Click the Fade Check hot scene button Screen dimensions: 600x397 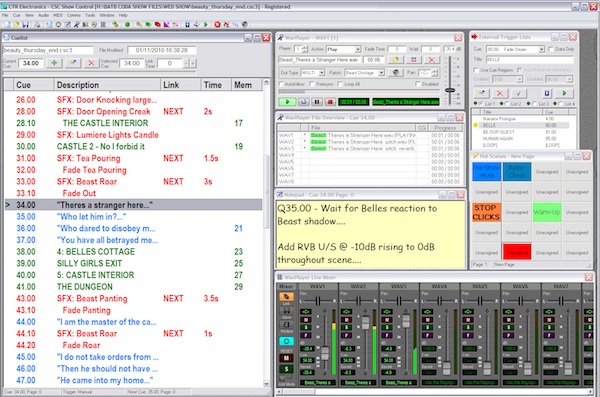517,172
